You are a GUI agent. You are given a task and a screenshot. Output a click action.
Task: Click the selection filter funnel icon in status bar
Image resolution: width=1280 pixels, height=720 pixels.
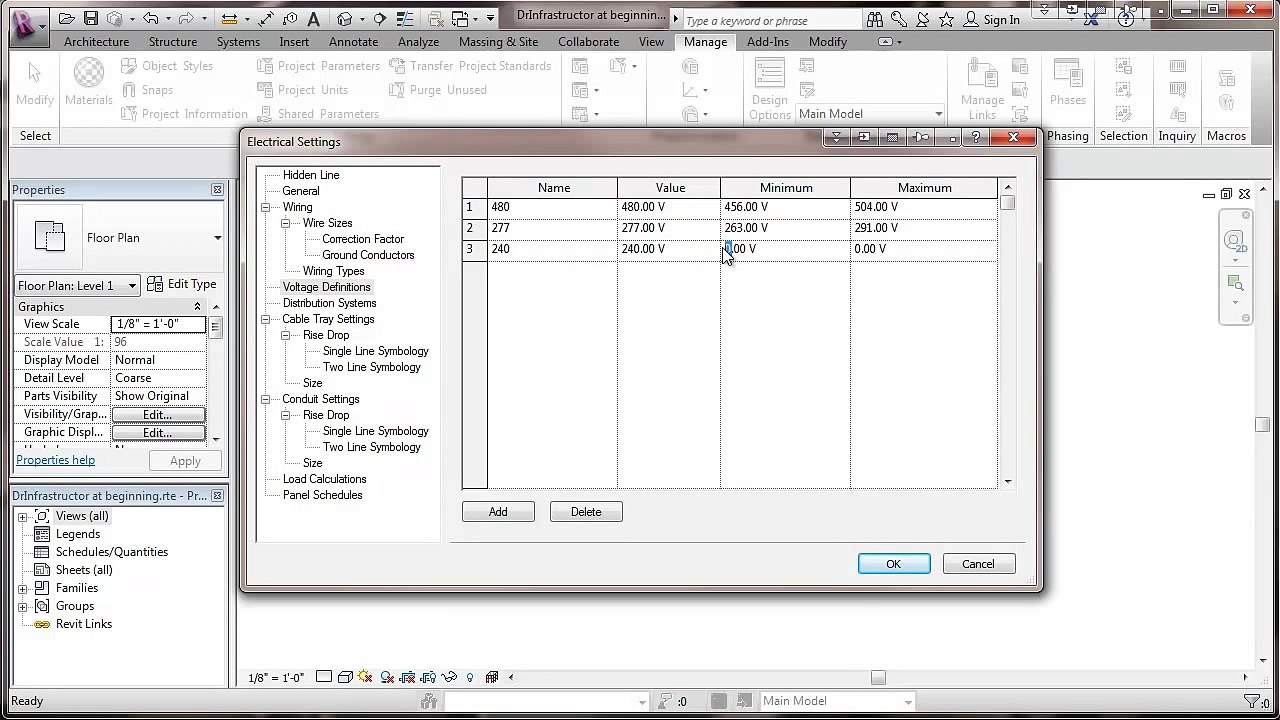click(x=1251, y=702)
